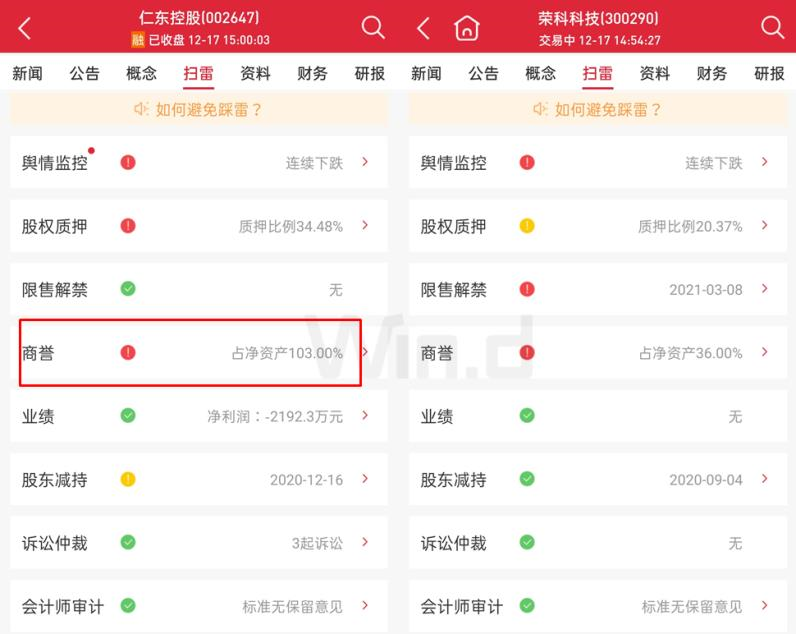Tap red alert icon for 仁东控股 股权质押
Image resolution: width=796 pixels, height=634 pixels.
tap(128, 225)
